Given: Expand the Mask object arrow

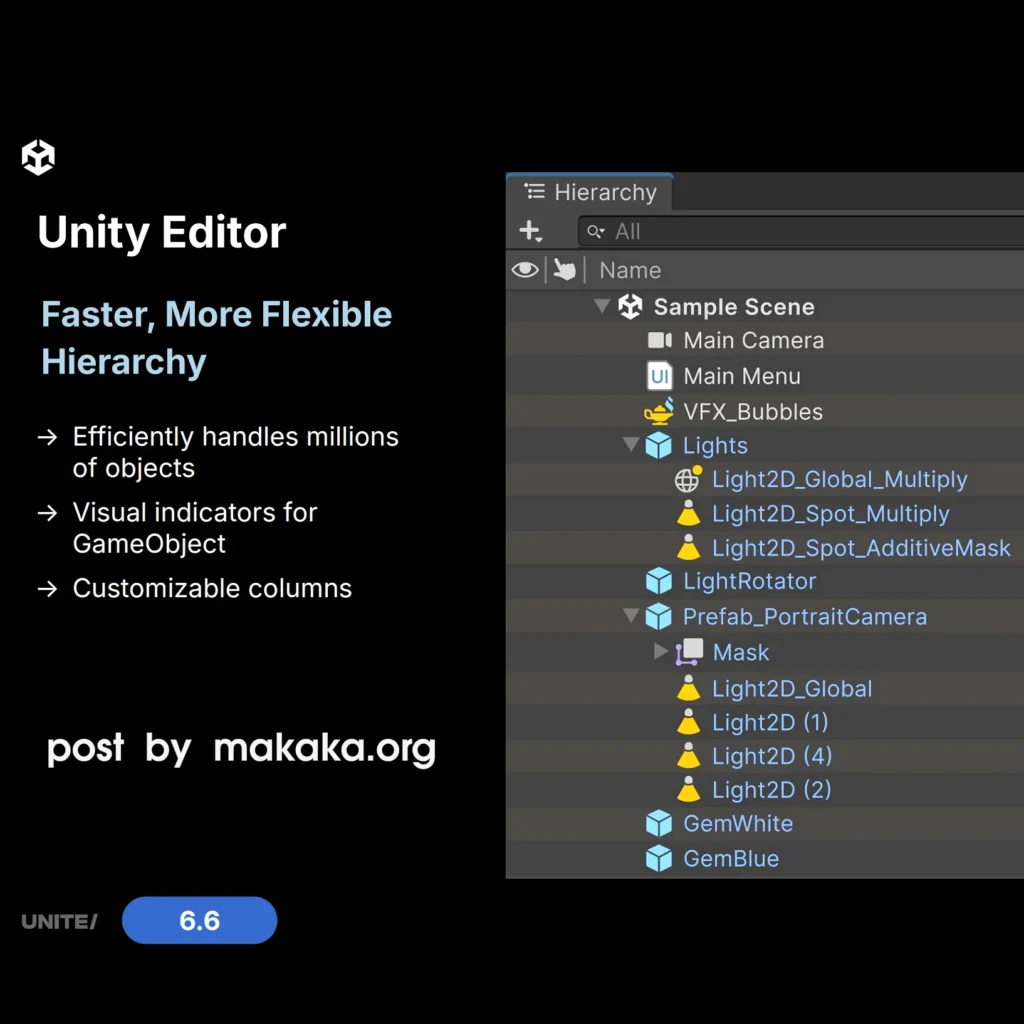Looking at the screenshot, I should click(x=661, y=651).
